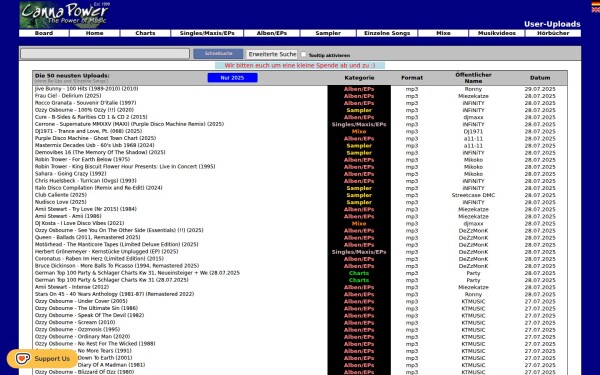This screenshot has height=375, width=600.
Task: Switch language with the German flag icon
Action: [596, 4]
